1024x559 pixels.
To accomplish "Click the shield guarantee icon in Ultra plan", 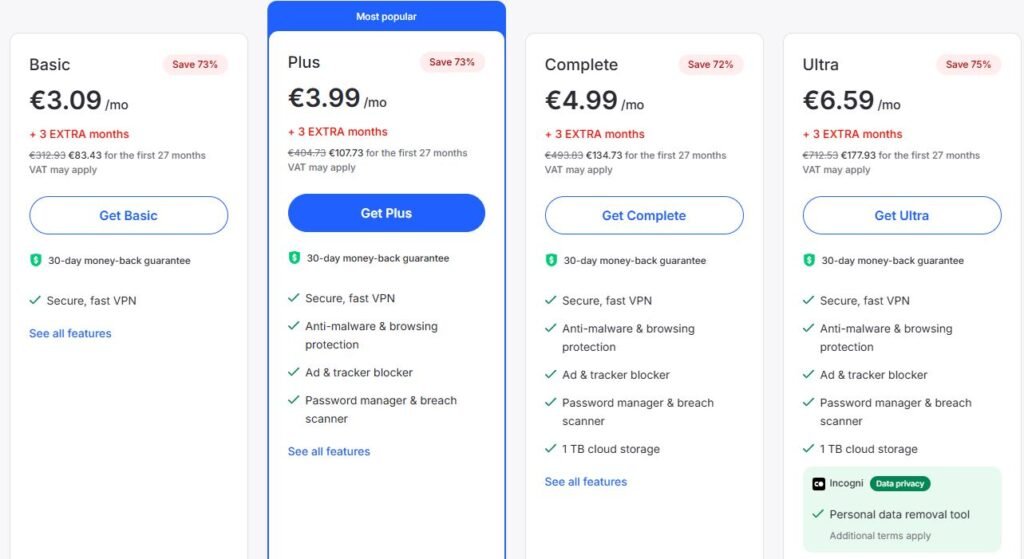I will pos(809,261).
